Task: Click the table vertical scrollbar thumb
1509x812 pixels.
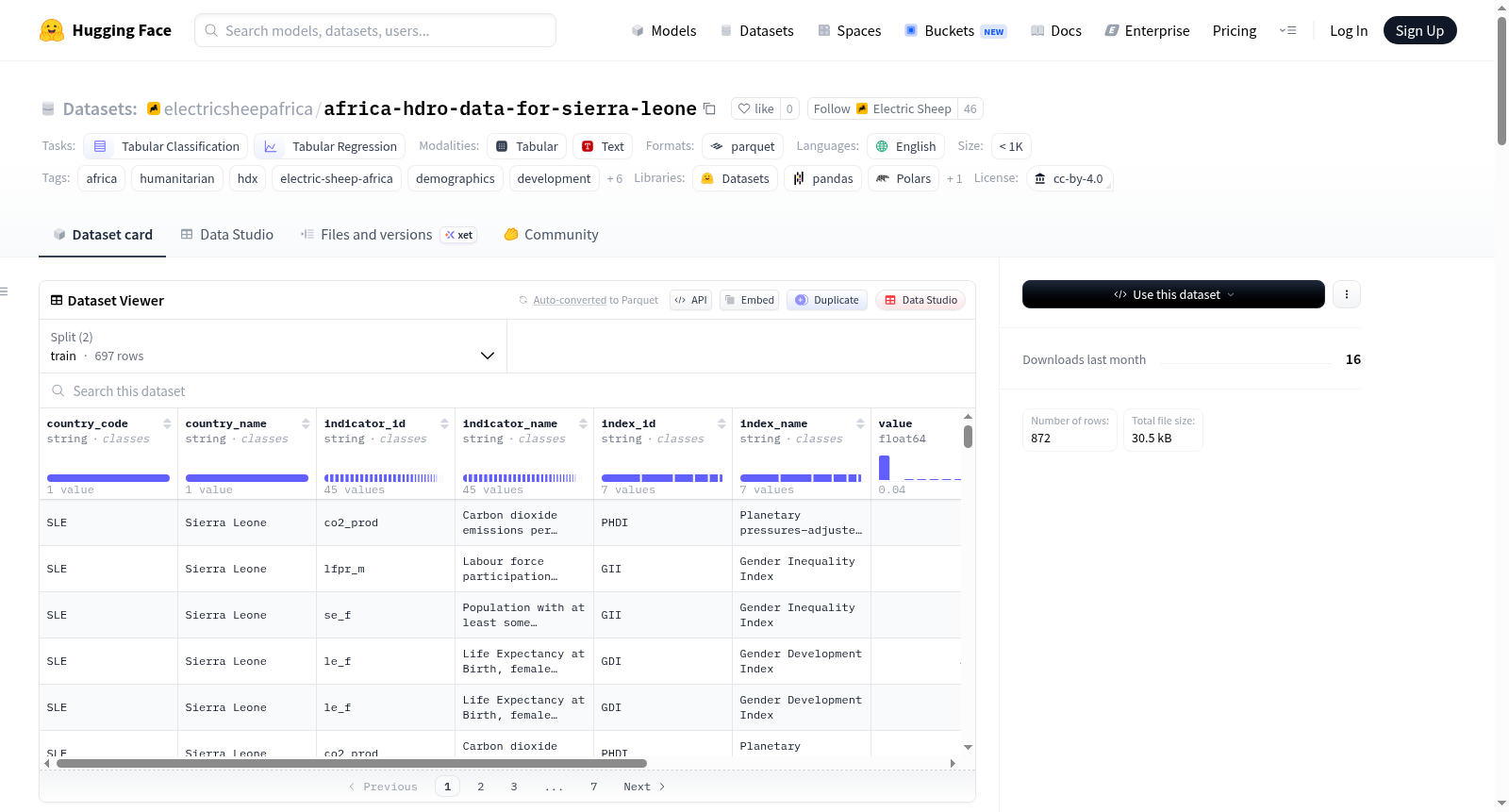Action: tap(968, 437)
